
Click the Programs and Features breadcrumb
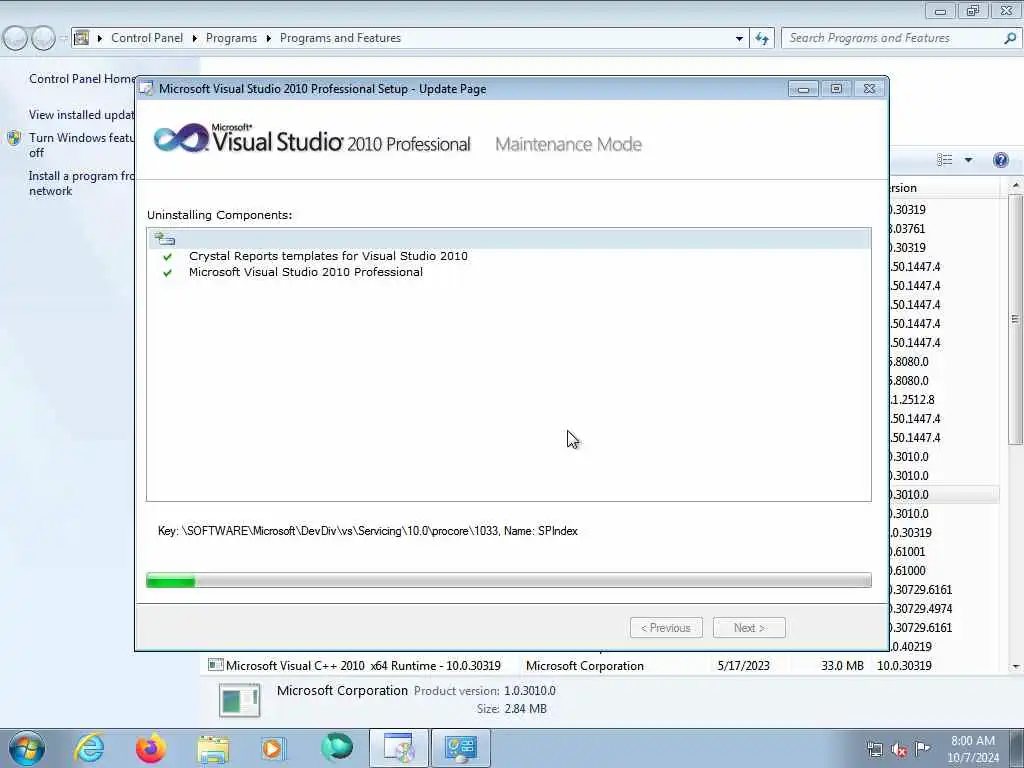pyautogui.click(x=340, y=38)
